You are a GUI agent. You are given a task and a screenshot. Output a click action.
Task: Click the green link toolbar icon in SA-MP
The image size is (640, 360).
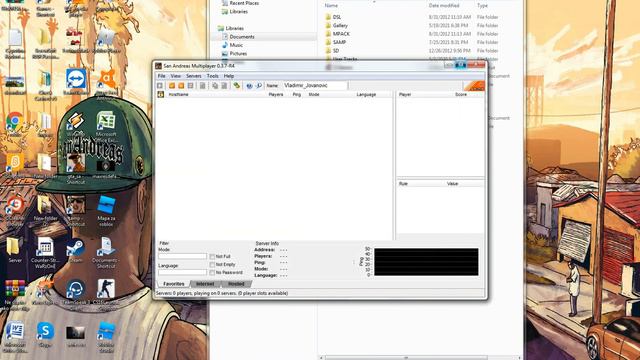tap(236, 86)
